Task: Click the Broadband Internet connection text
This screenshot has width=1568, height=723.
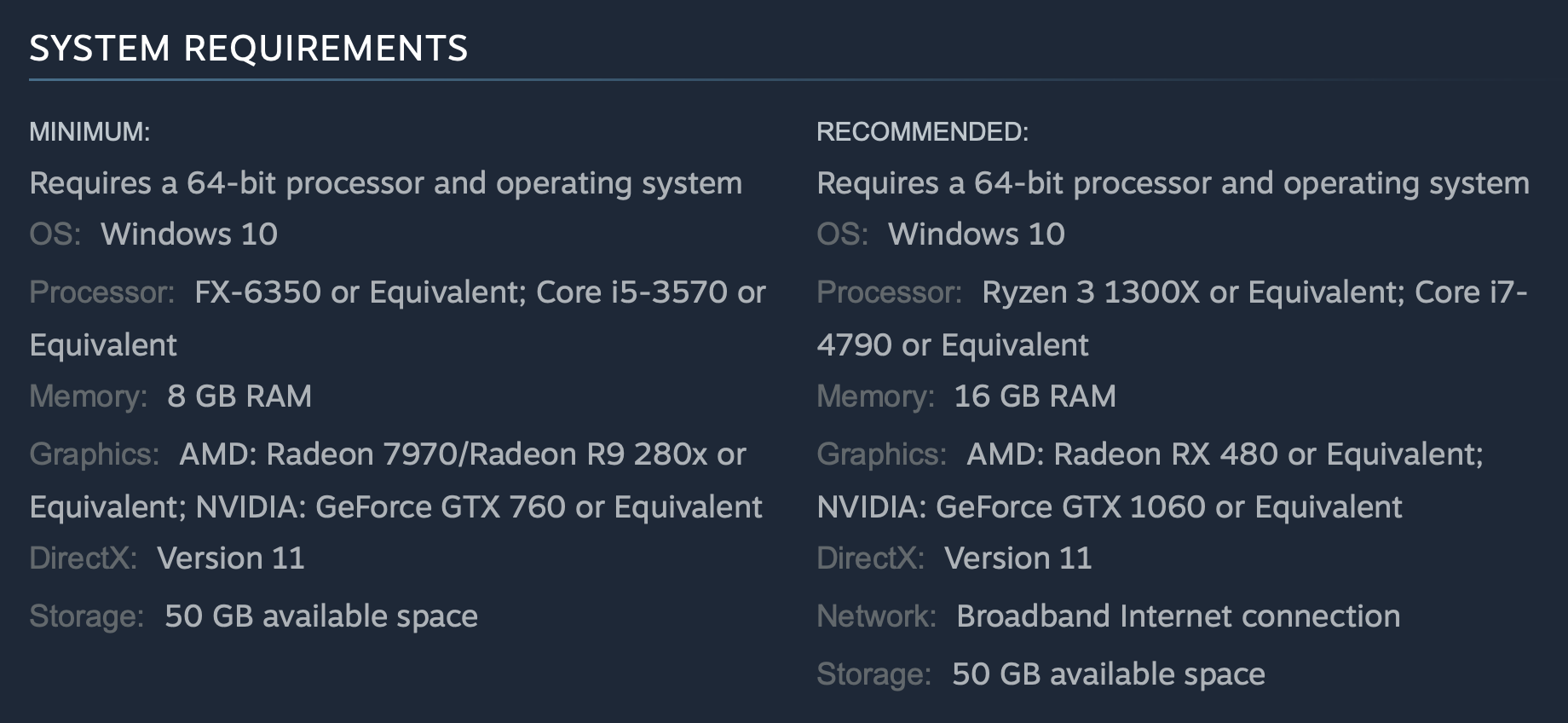Action: point(1178,616)
